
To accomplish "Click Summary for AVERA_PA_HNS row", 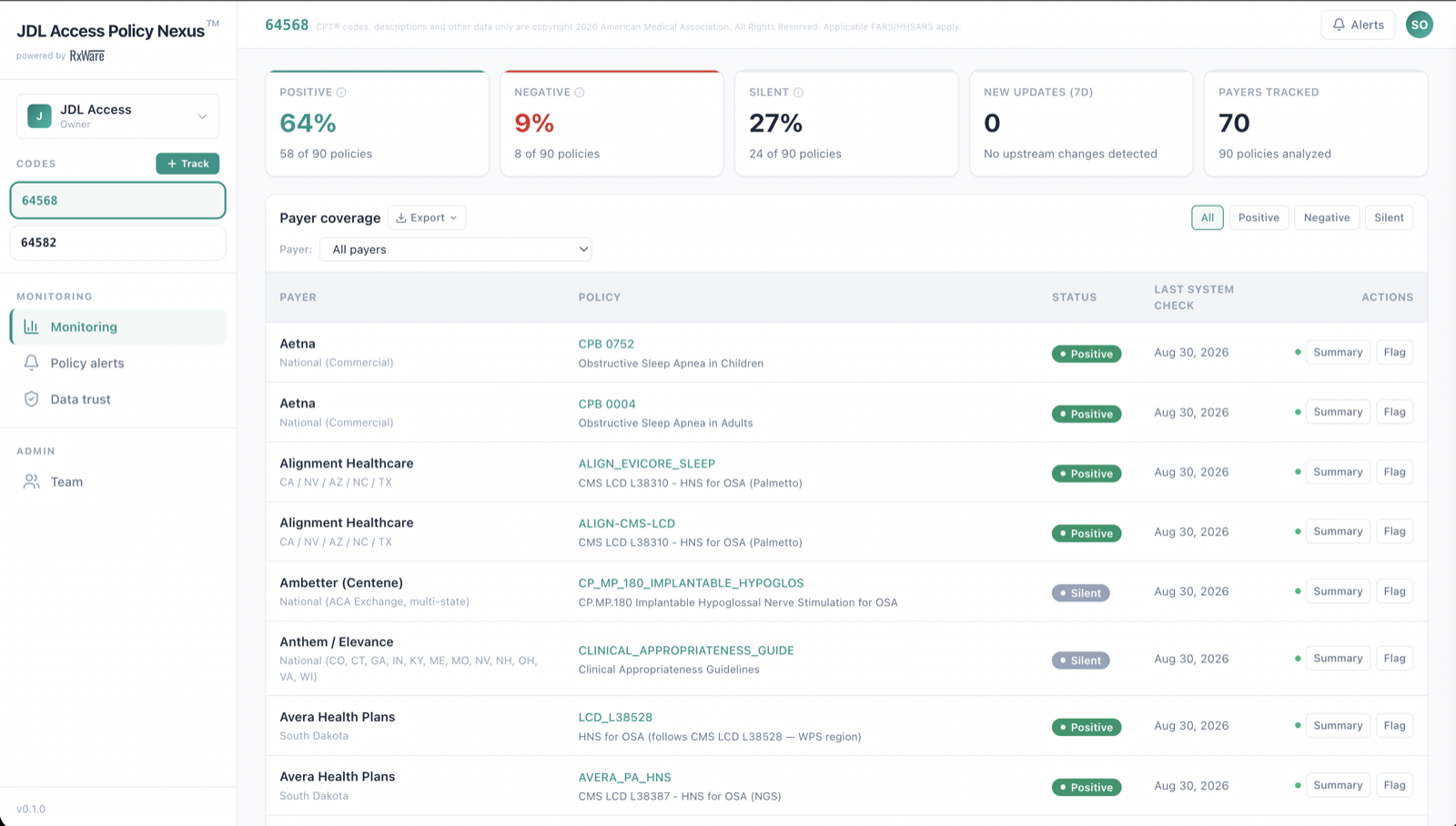I will pyautogui.click(x=1338, y=786).
